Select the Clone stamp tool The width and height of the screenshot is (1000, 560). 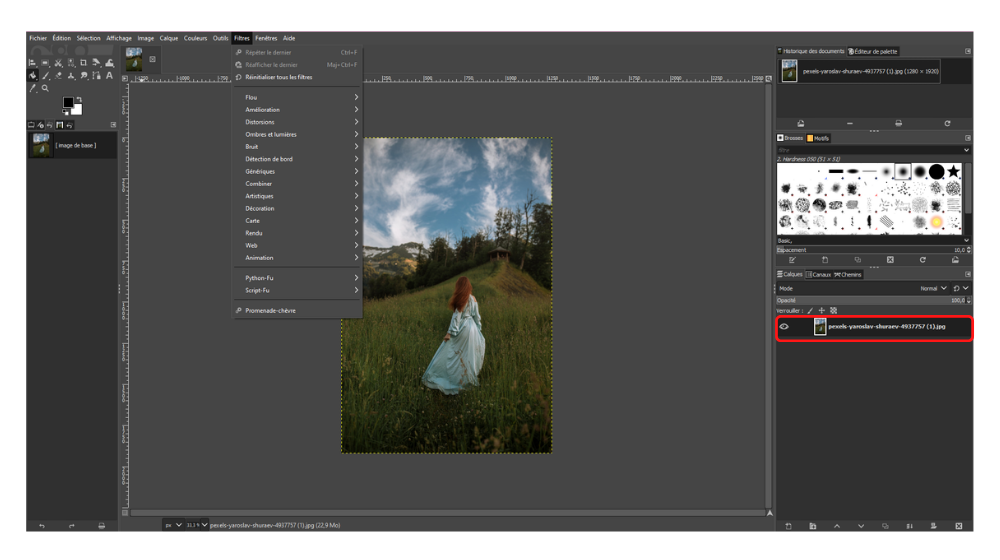click(x=71, y=75)
